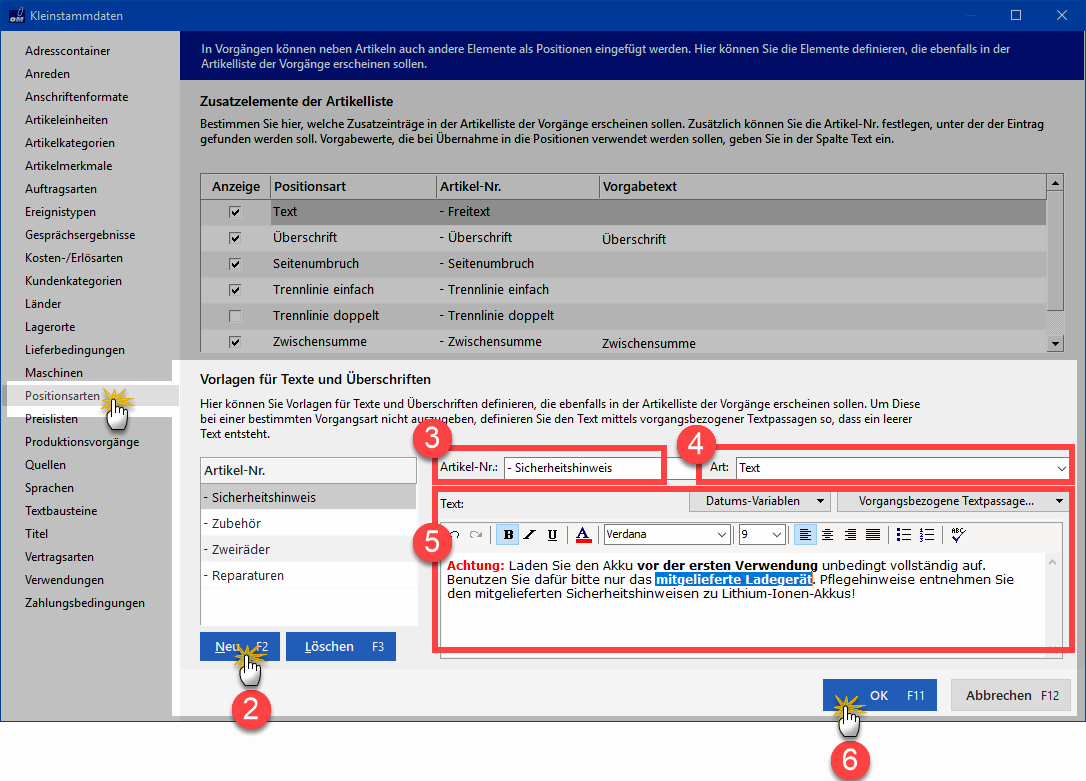Open Produktionsvorgänge in the sidebar

click(82, 442)
